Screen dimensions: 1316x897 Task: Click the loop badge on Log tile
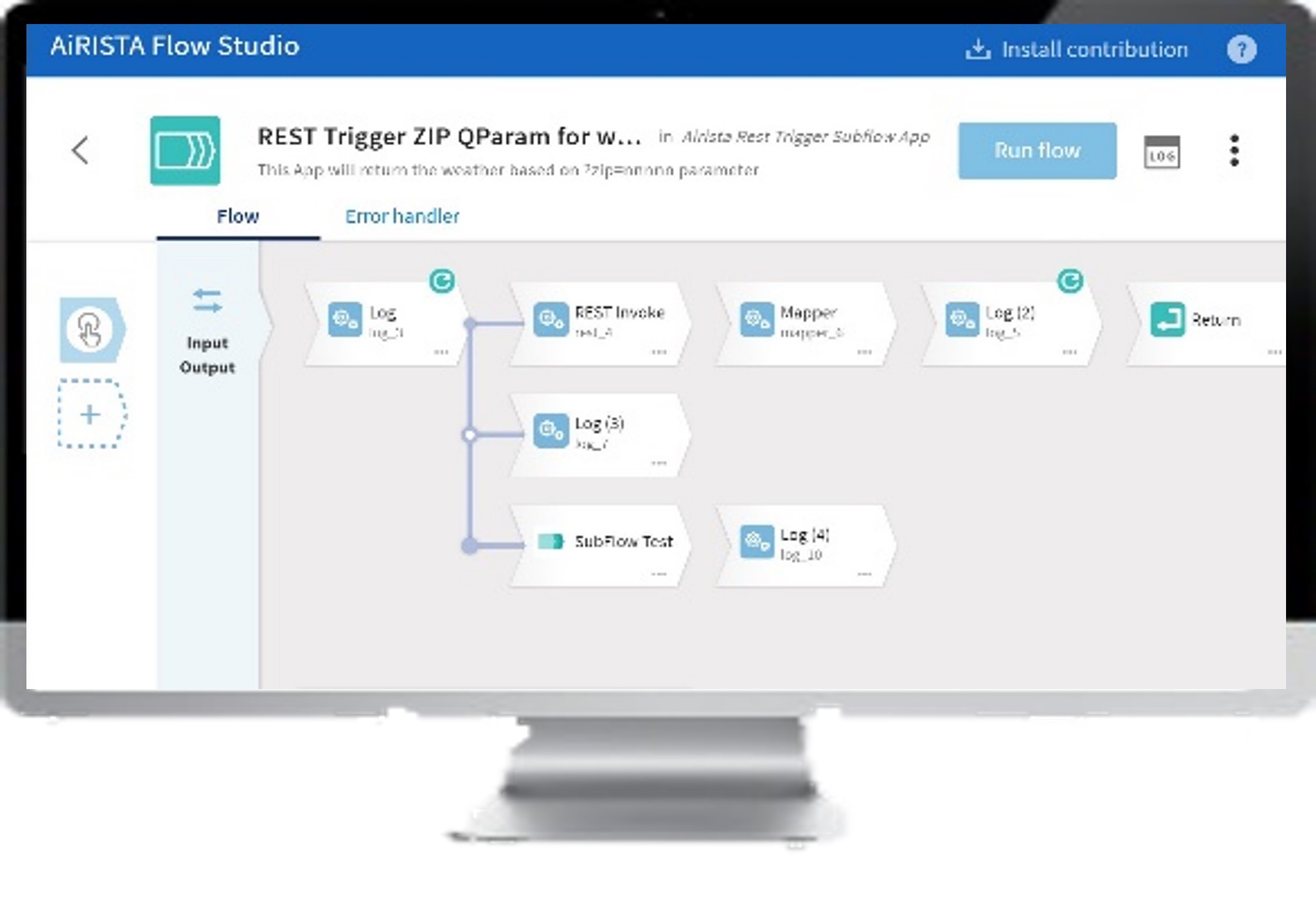pos(442,281)
